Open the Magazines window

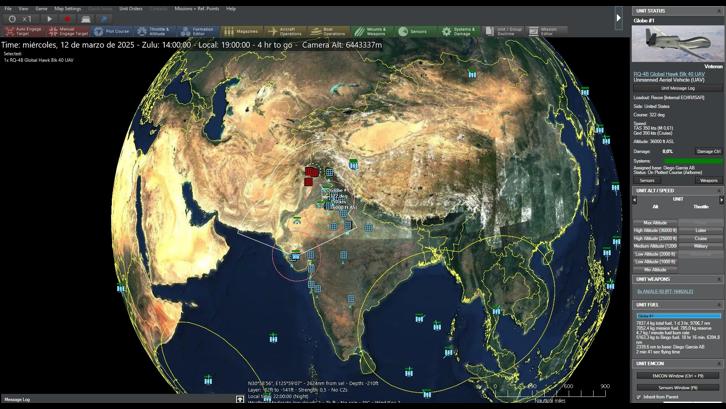coord(241,31)
